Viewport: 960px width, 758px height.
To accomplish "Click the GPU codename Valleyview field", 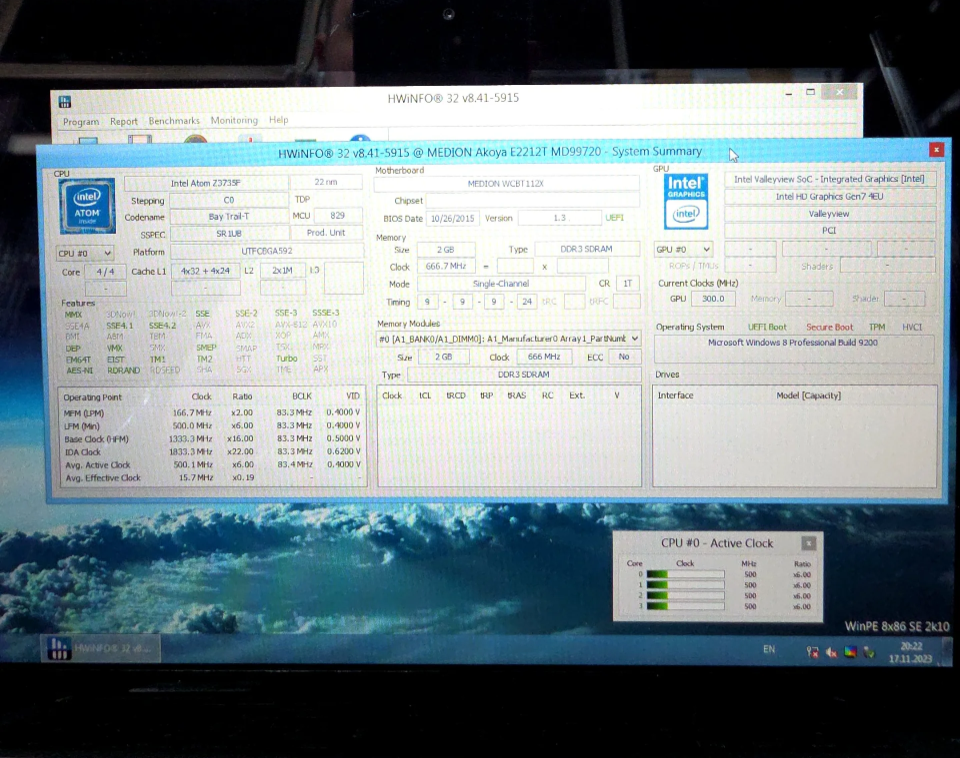I will point(829,214).
